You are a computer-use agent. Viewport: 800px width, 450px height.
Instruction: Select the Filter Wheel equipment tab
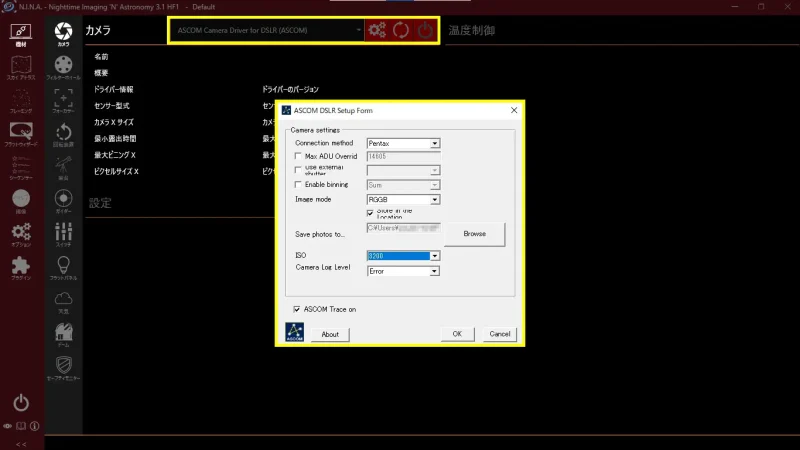coord(63,68)
